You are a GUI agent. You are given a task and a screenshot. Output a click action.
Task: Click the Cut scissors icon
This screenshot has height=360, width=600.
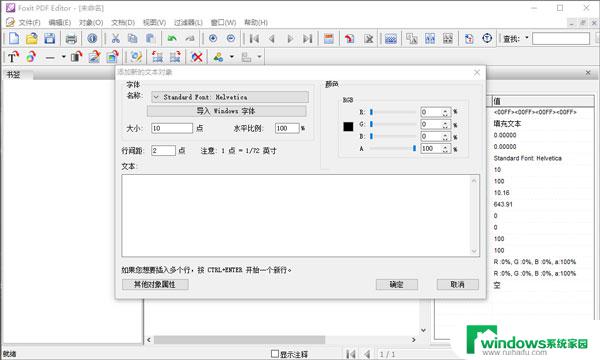115,39
